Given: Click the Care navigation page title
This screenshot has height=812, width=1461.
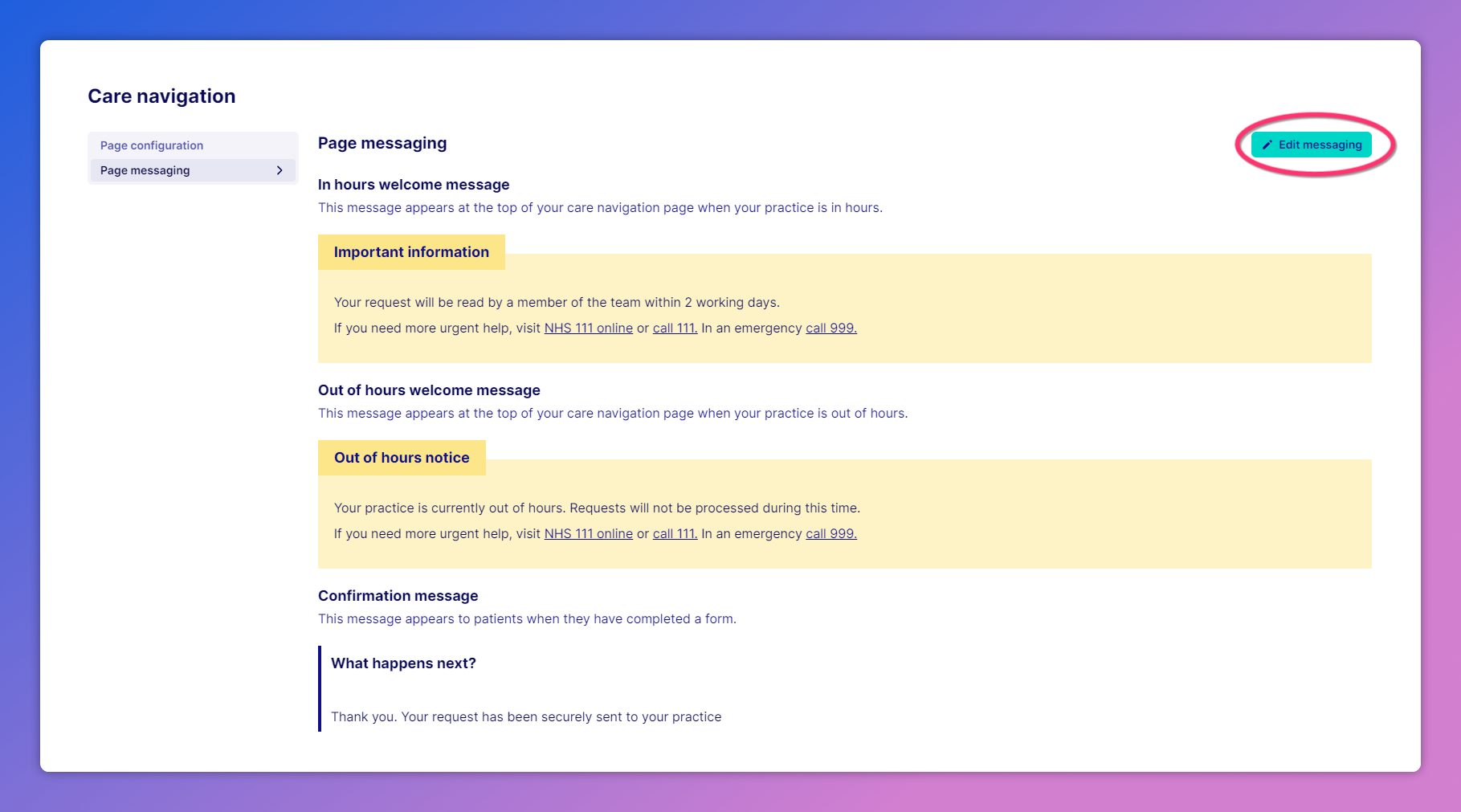Looking at the screenshot, I should [161, 96].
